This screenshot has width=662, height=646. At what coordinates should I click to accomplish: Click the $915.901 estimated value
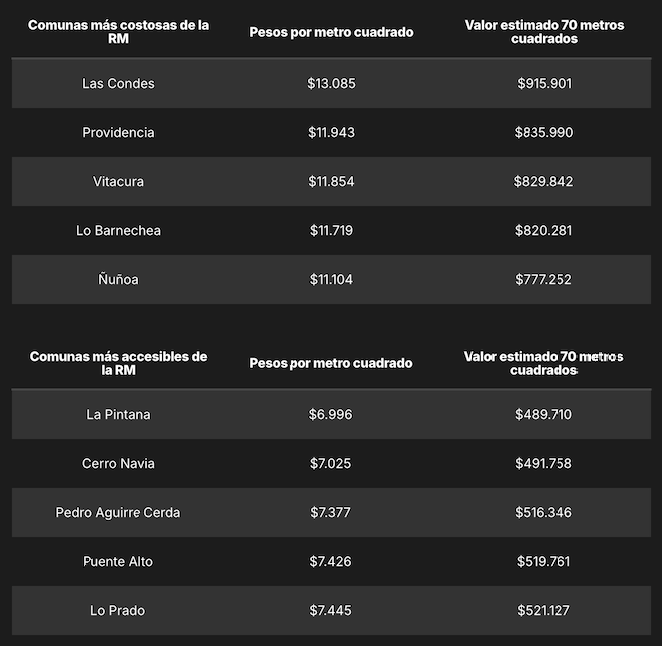(544, 83)
